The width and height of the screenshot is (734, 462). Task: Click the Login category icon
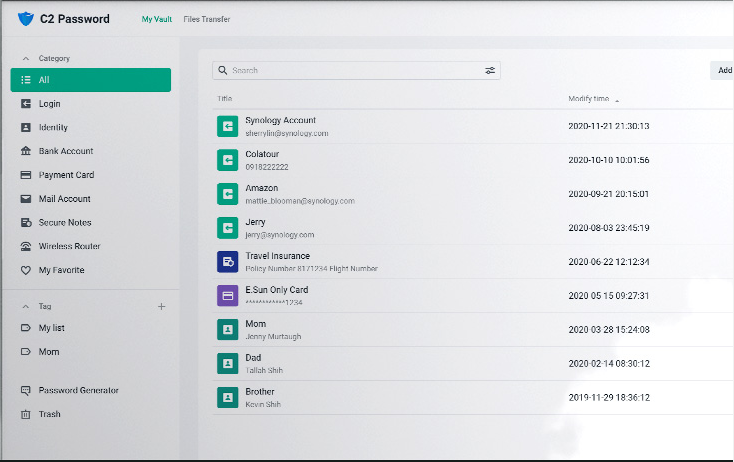tap(26, 103)
